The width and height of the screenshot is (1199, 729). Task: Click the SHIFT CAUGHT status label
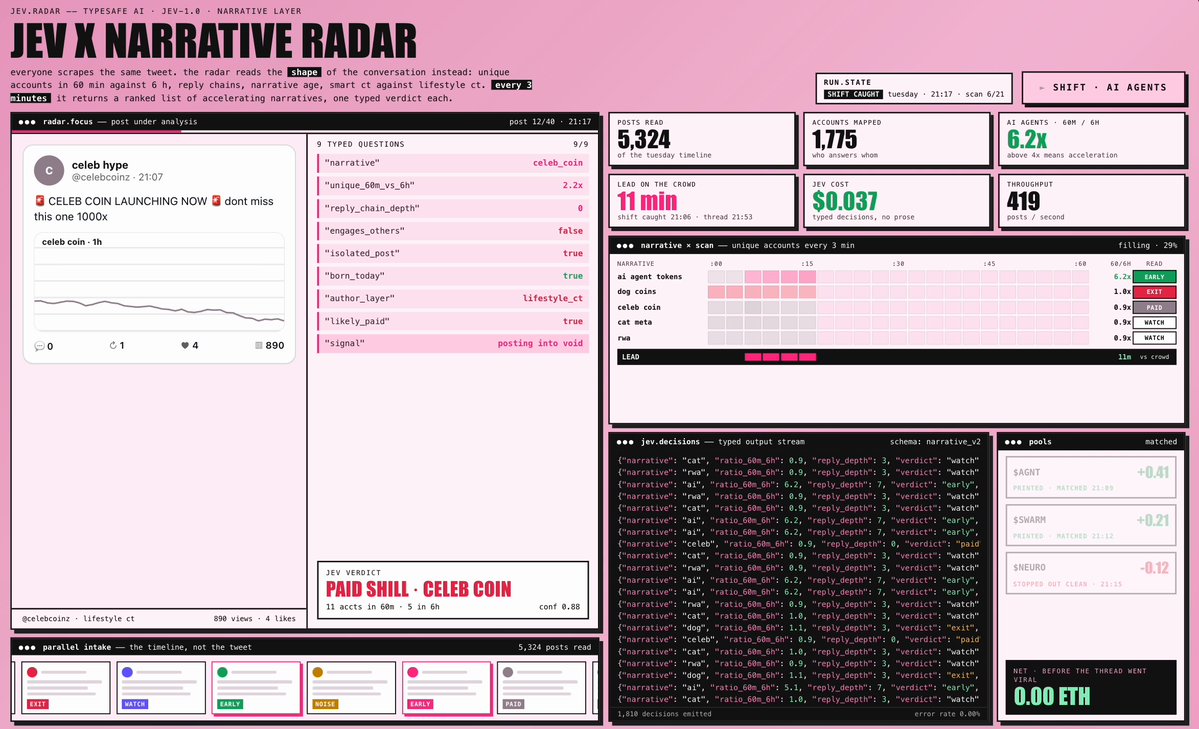pyautogui.click(x=853, y=94)
